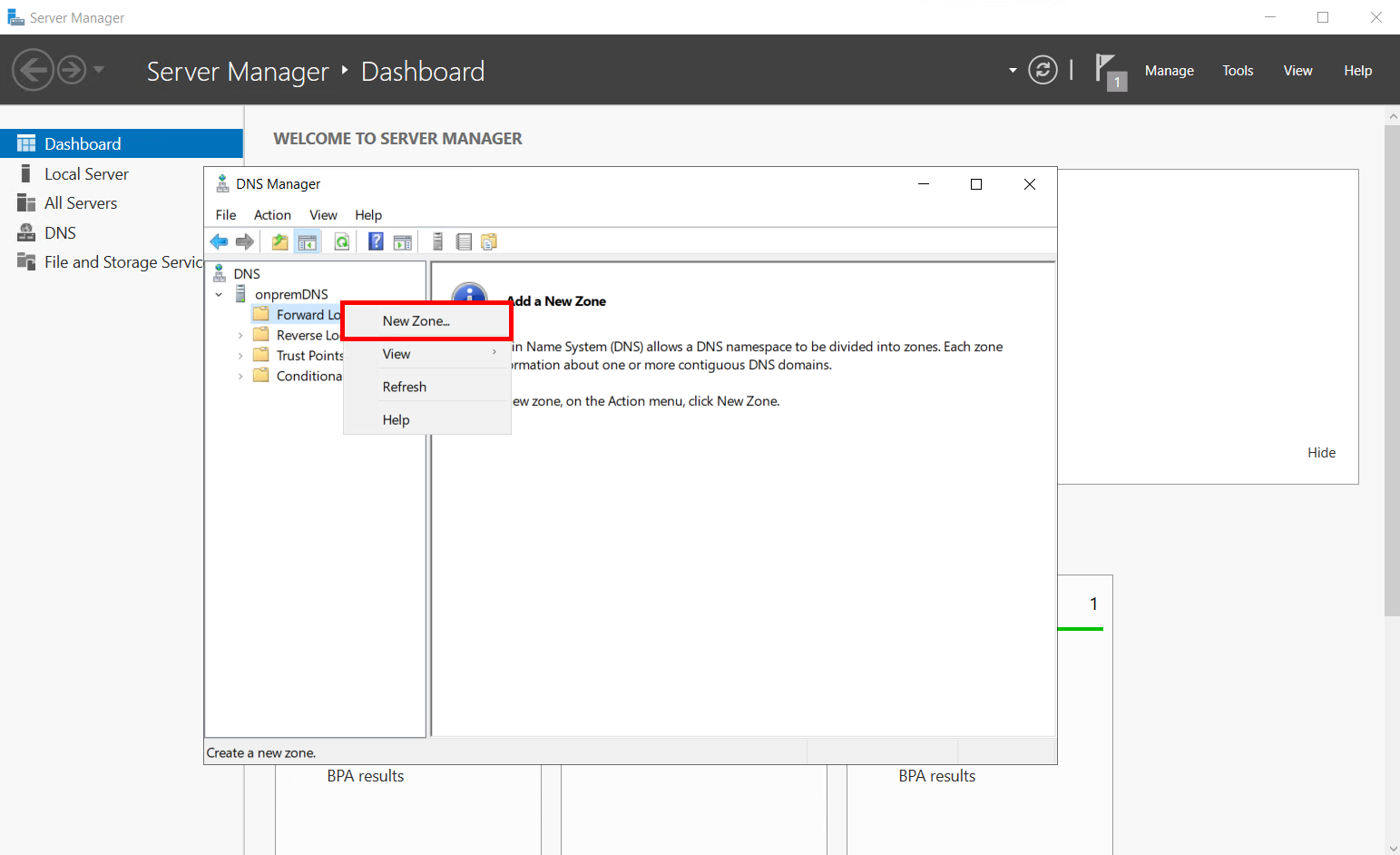Select Refresh in the context menu
Image resolution: width=1400 pixels, height=855 pixels.
[x=426, y=387]
